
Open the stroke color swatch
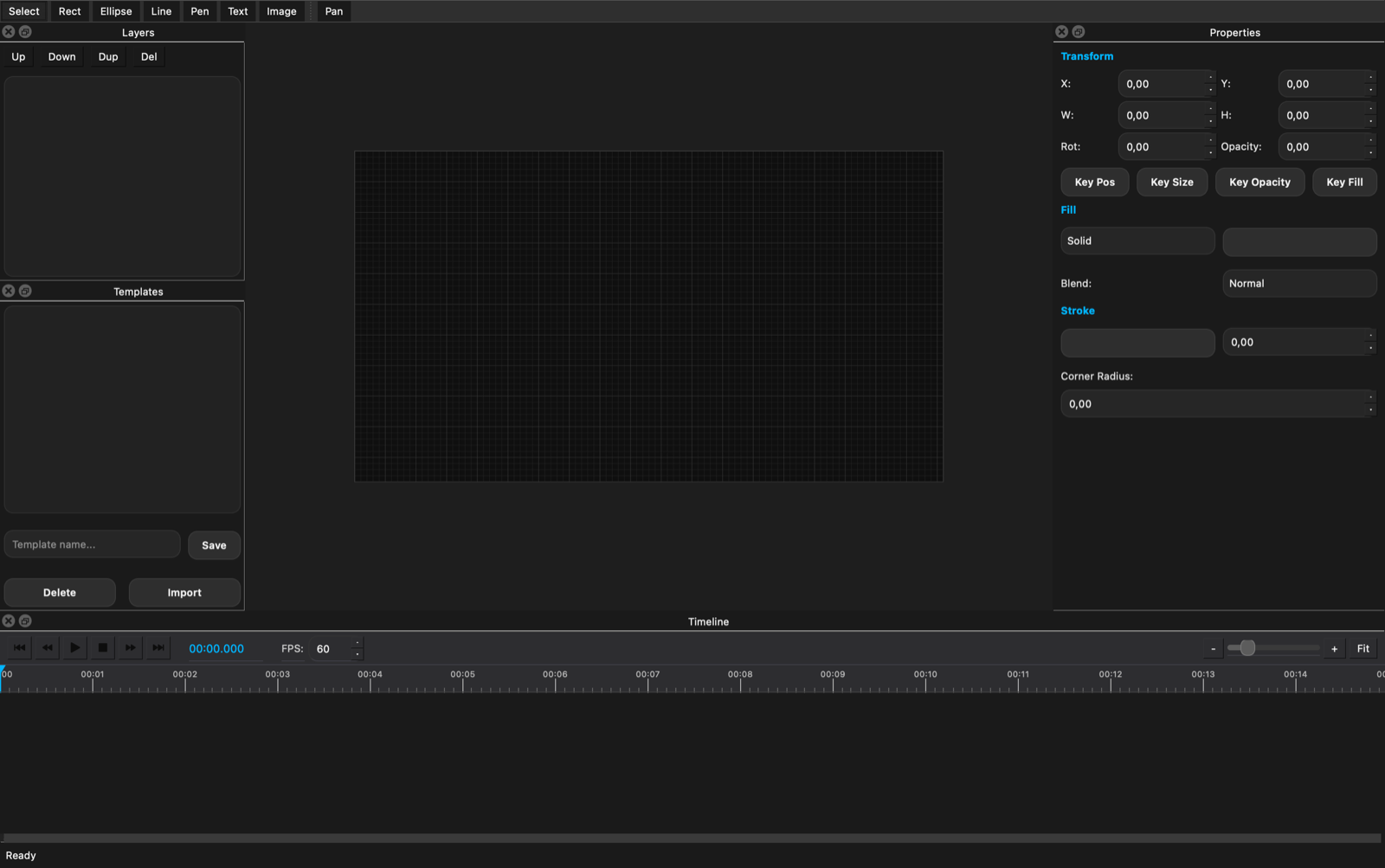tap(1137, 343)
